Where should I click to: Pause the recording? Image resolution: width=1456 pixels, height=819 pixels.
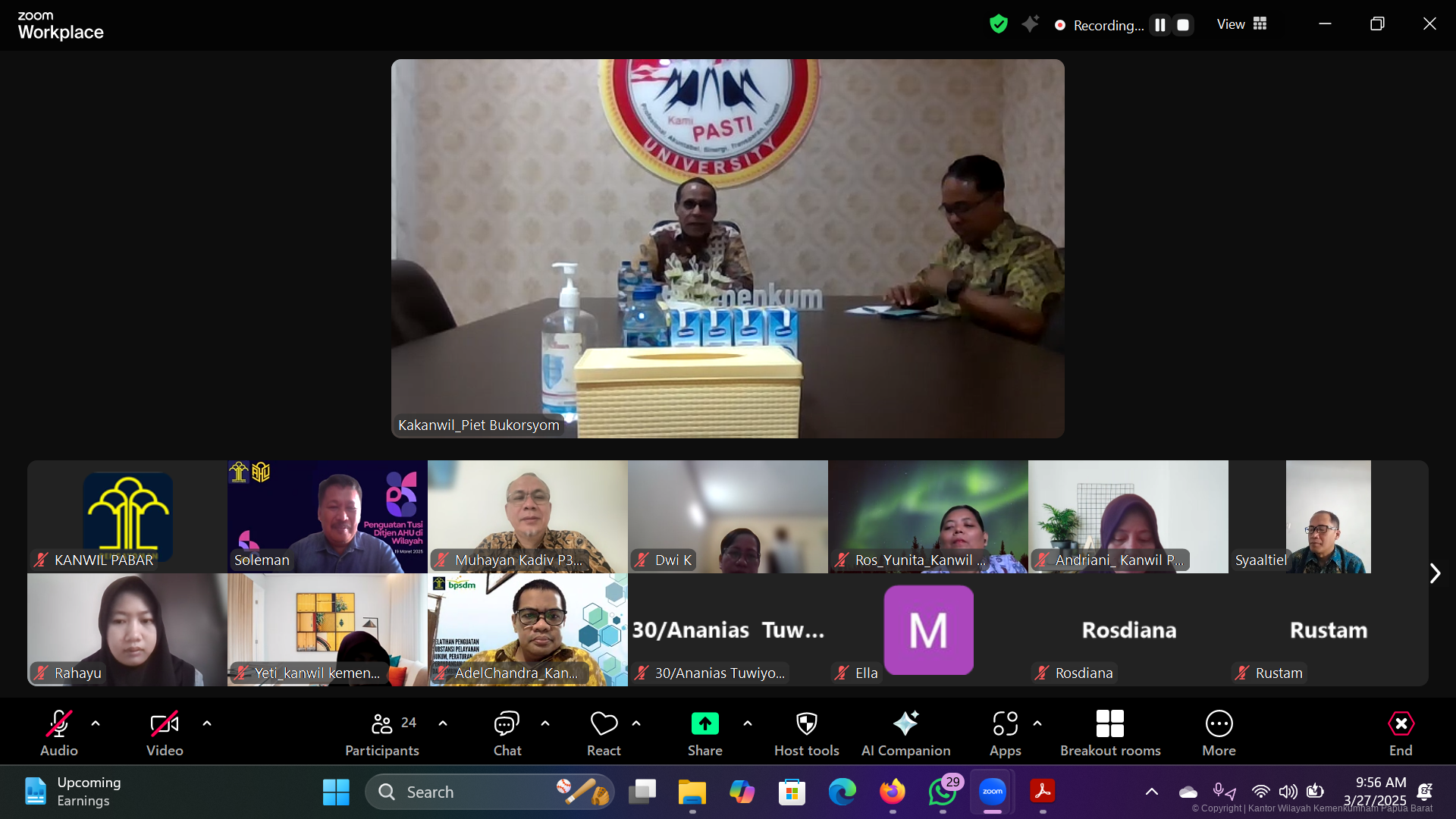click(1159, 25)
